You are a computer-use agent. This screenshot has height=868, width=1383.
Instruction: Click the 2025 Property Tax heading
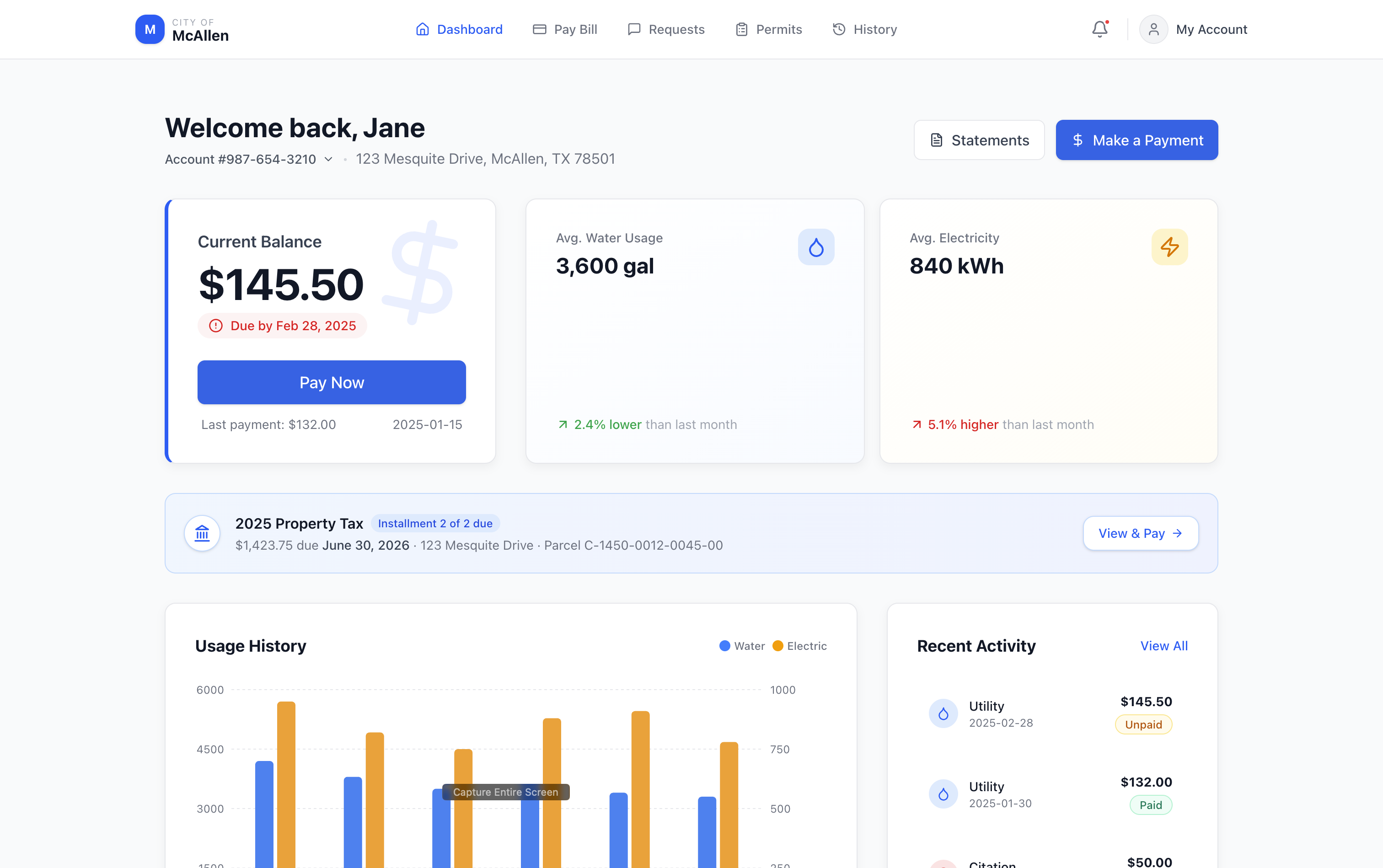pyautogui.click(x=299, y=524)
